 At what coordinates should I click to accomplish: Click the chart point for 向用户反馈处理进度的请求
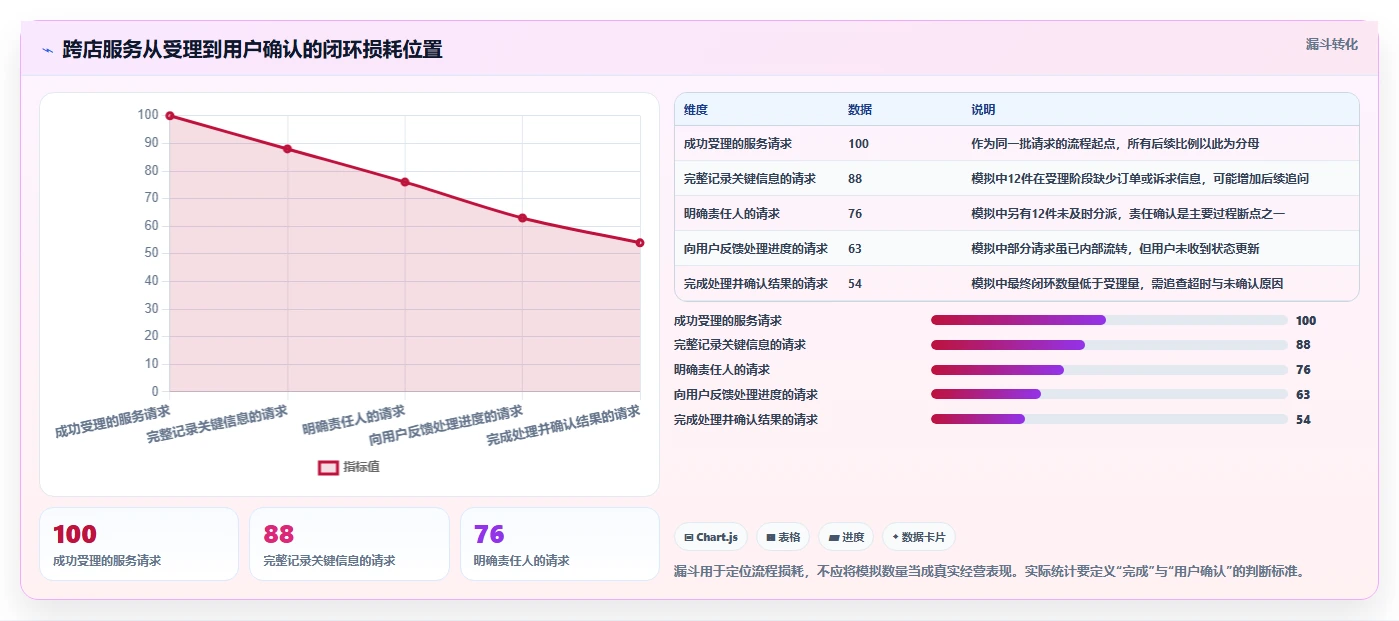522,218
